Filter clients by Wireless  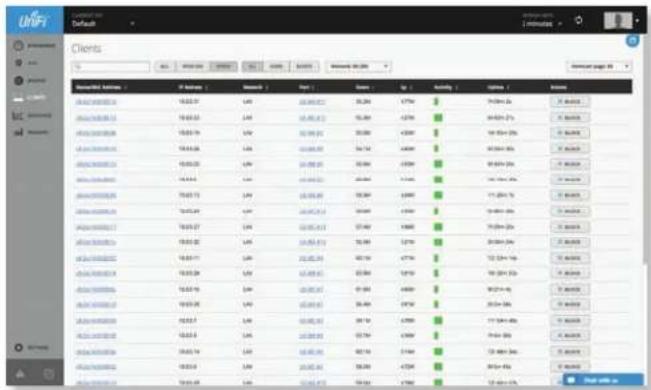[x=193, y=66]
